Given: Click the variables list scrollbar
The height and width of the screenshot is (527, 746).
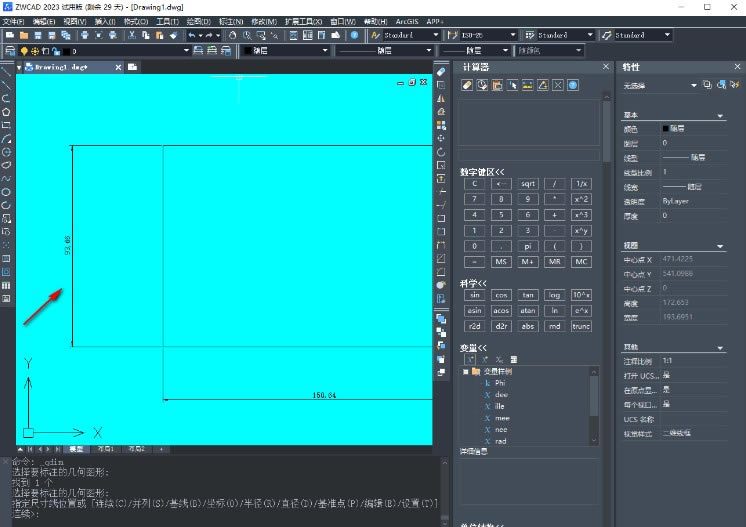Looking at the screenshot, I should 594,406.
